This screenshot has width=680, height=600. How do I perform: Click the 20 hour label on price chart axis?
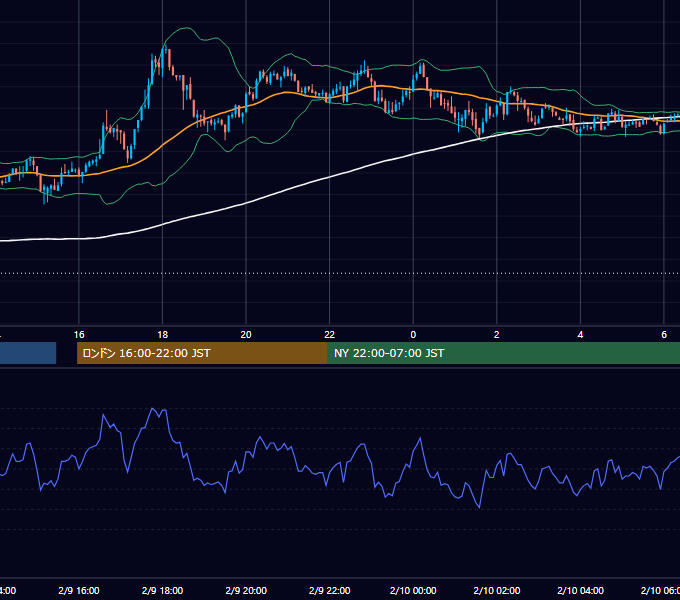coord(246,335)
